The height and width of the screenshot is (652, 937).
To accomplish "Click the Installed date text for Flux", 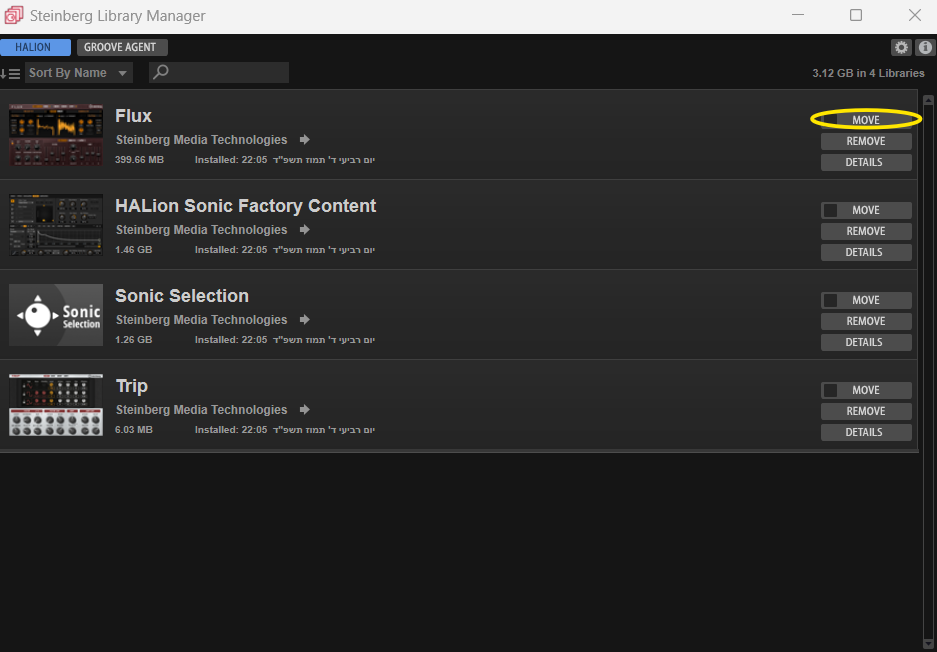I will 284,160.
